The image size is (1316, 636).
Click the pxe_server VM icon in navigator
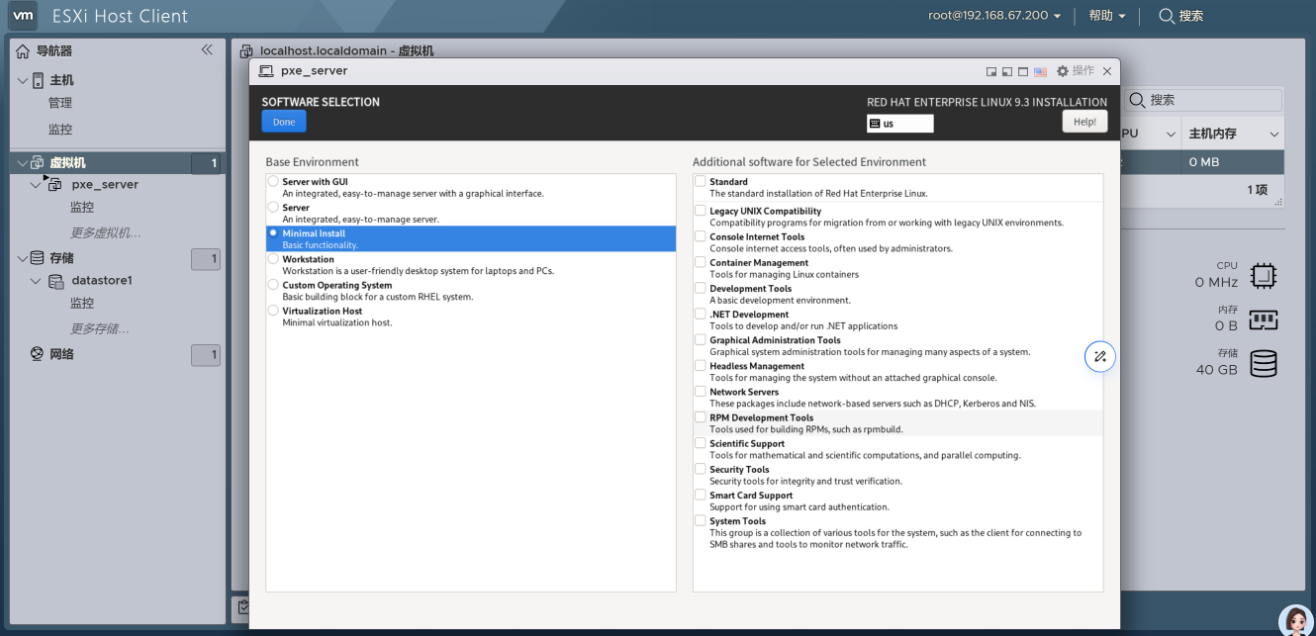[x=54, y=185]
